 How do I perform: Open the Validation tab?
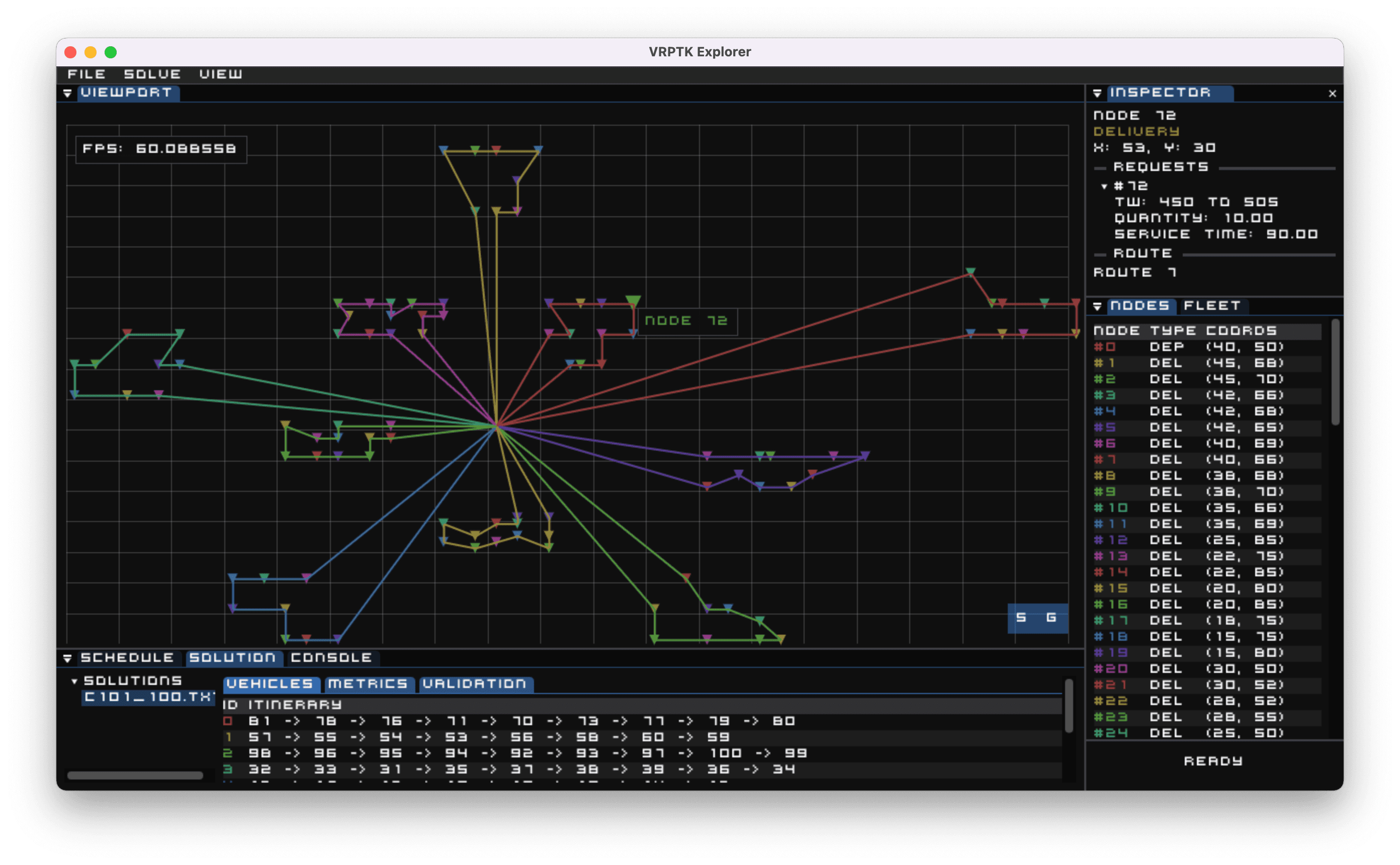coord(475,684)
